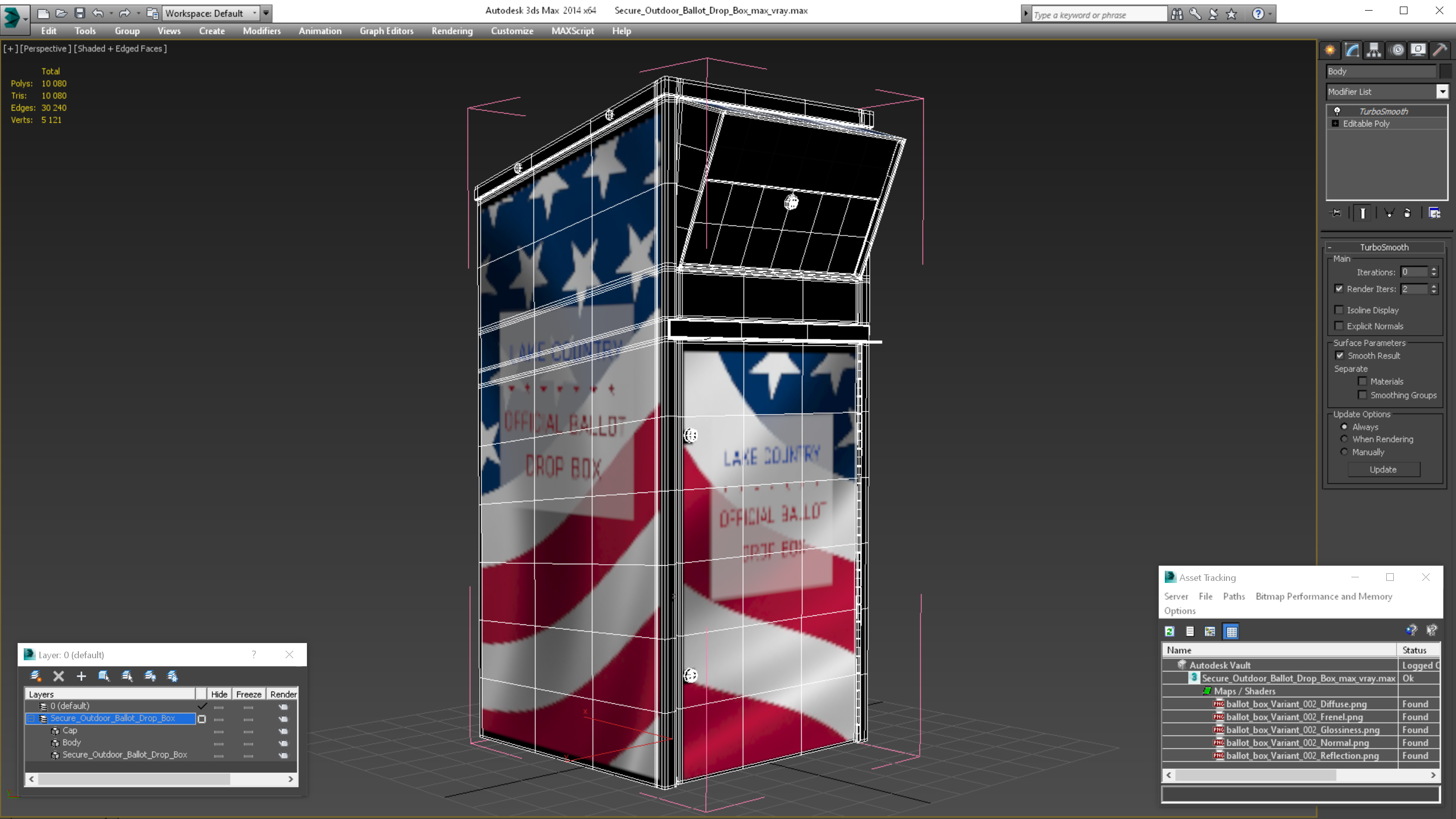
Task: Click the Layer dialog horizontal scrollbar
Action: pos(161,779)
